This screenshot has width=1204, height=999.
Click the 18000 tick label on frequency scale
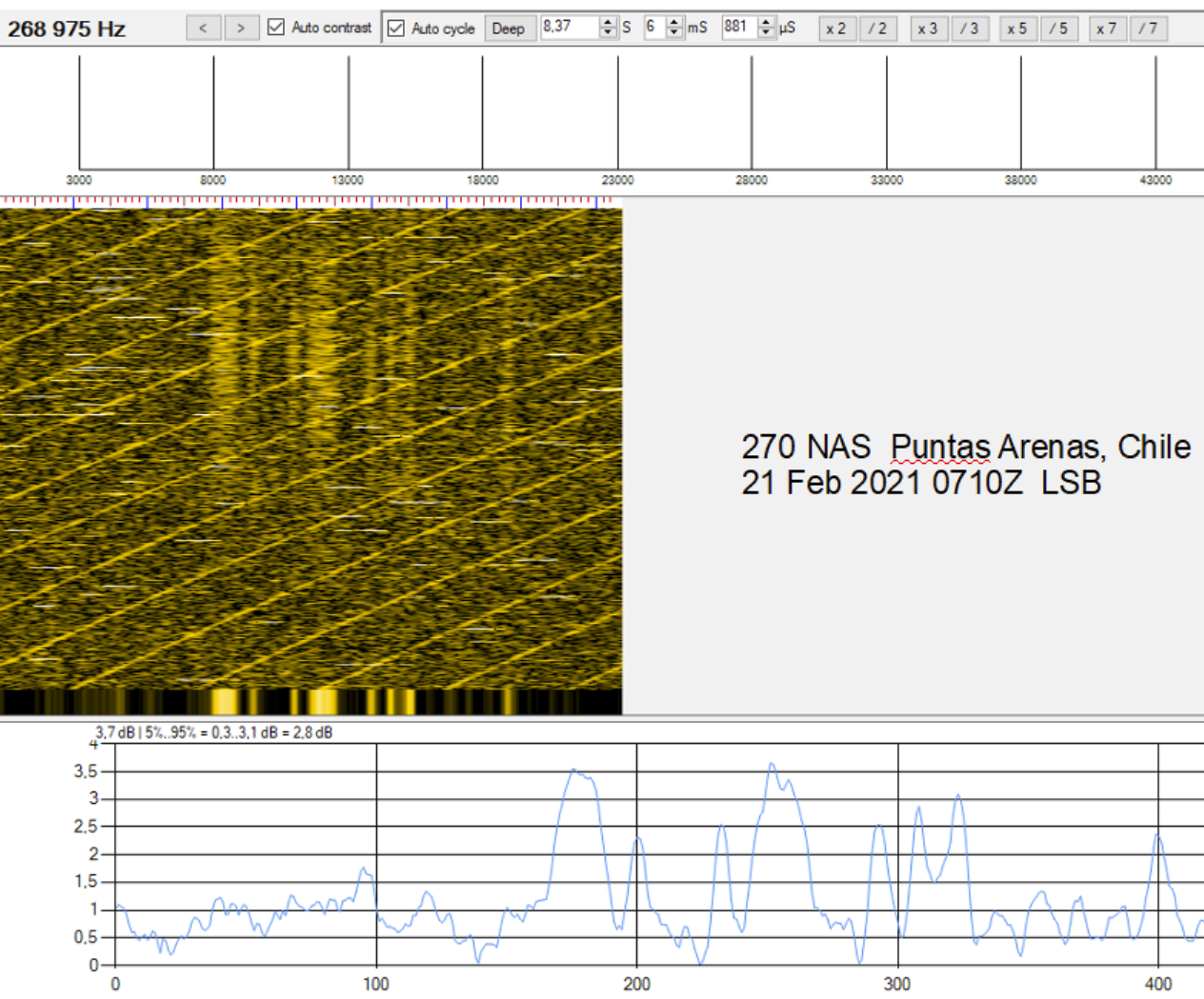click(483, 180)
